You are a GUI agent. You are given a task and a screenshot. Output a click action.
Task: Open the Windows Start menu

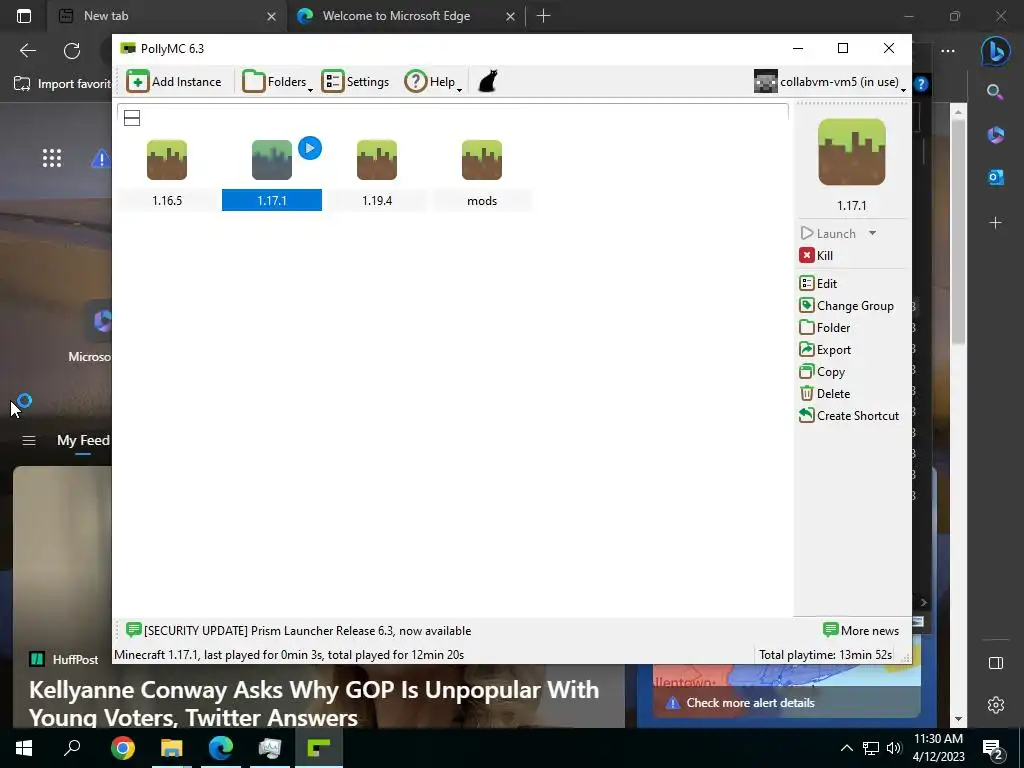(24, 748)
